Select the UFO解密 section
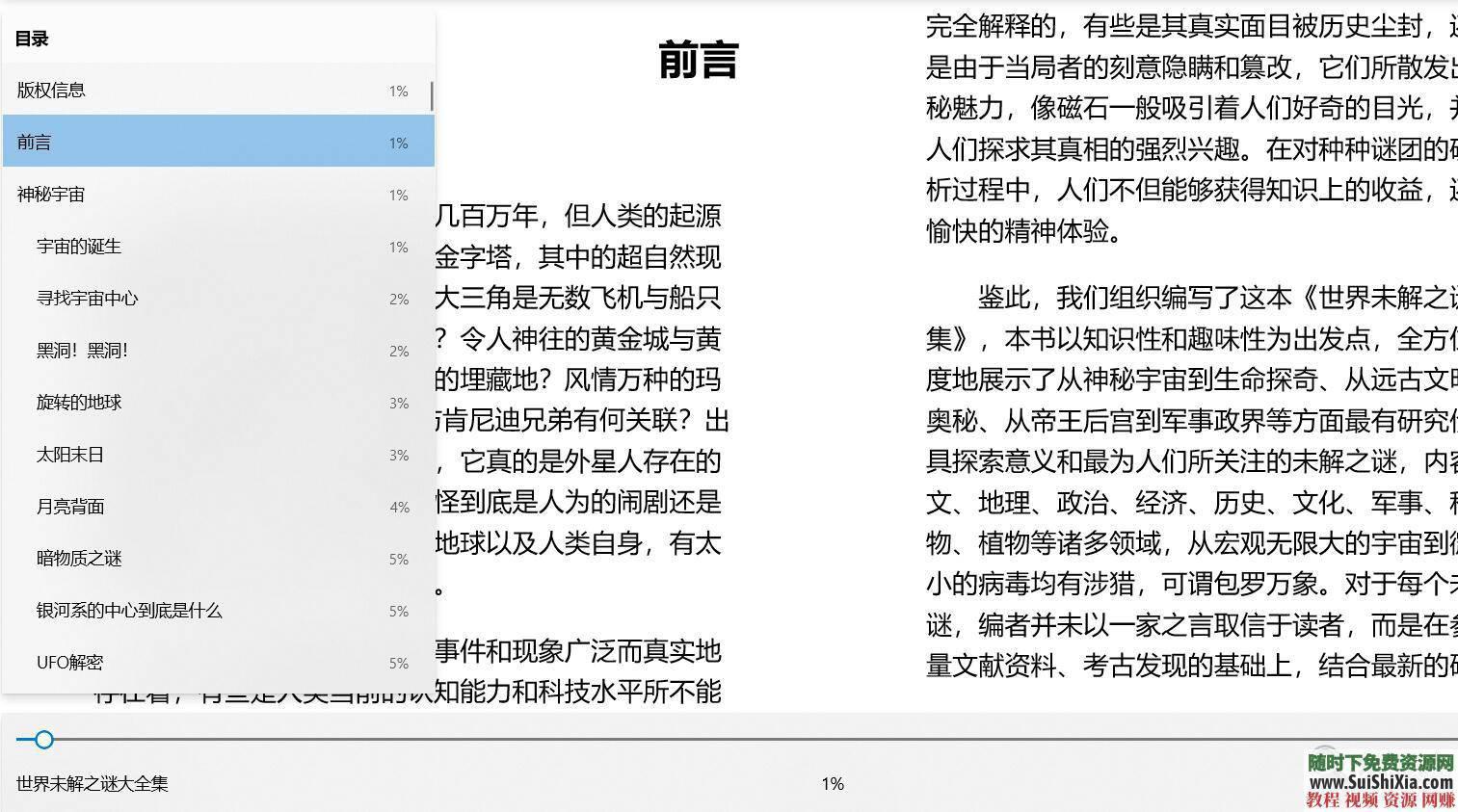 point(69,663)
